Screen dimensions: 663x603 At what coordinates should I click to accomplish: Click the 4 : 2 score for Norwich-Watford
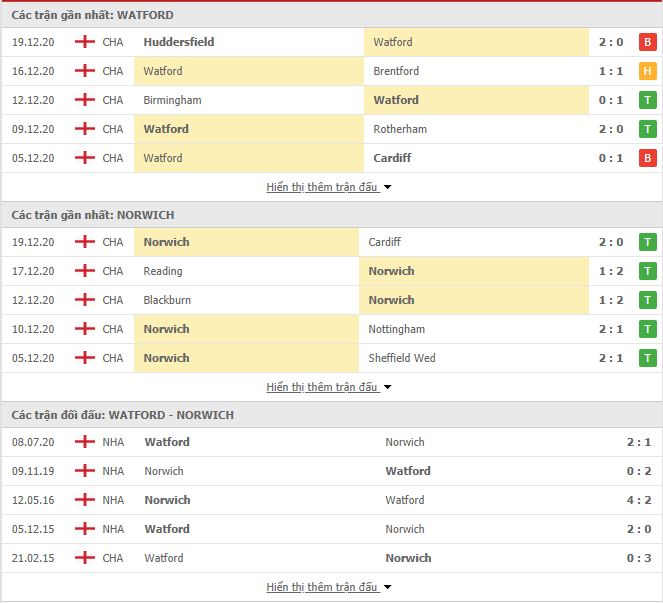pos(637,500)
